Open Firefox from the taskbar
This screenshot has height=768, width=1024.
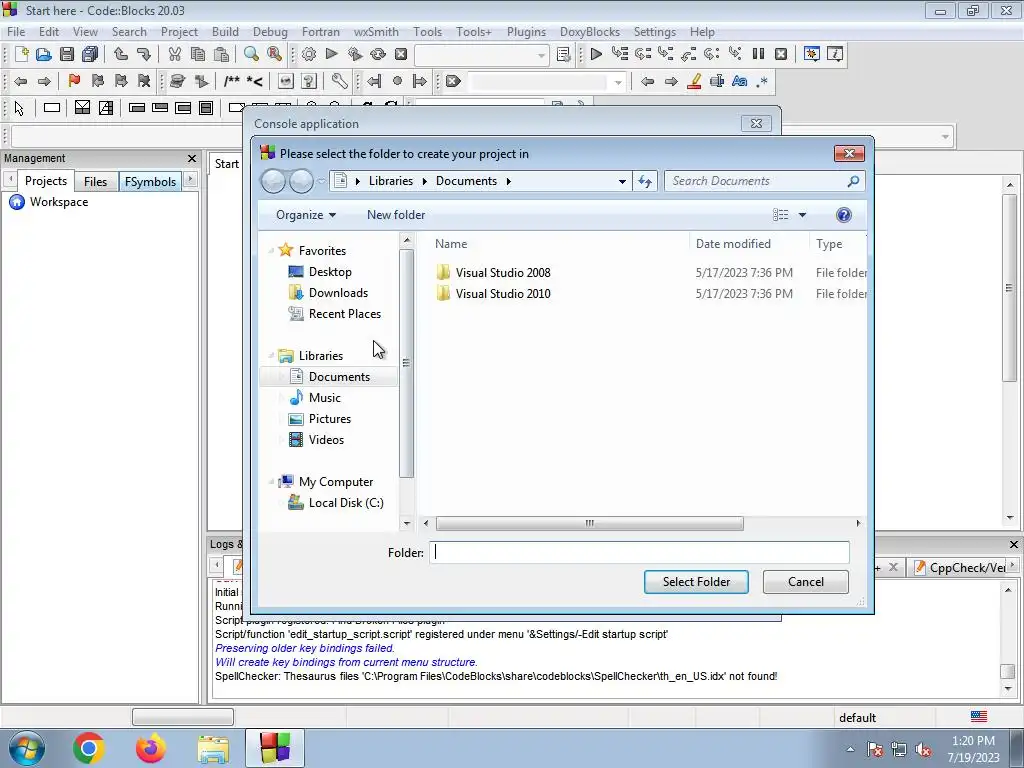pos(151,748)
